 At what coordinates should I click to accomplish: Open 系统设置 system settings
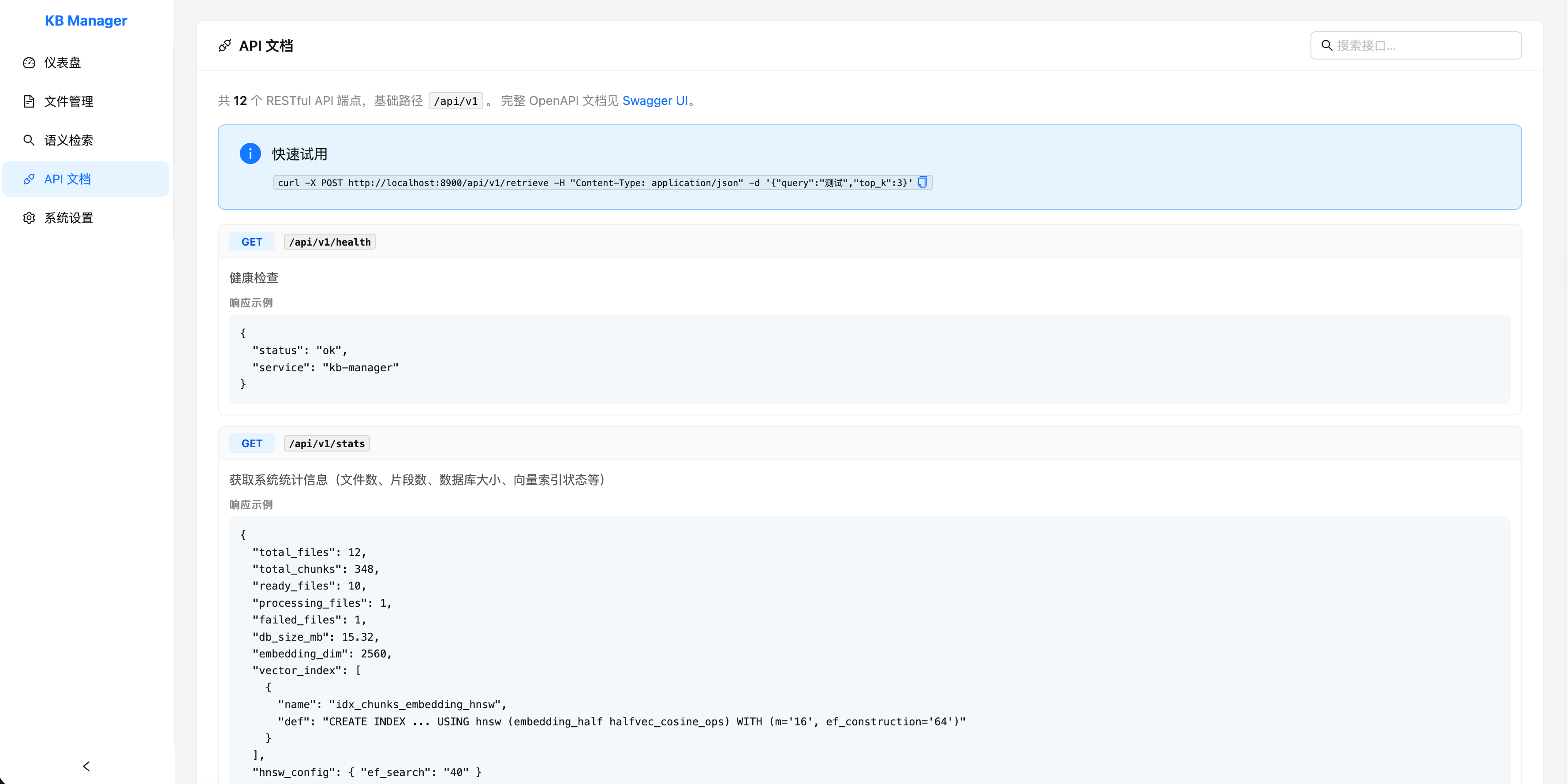point(85,218)
